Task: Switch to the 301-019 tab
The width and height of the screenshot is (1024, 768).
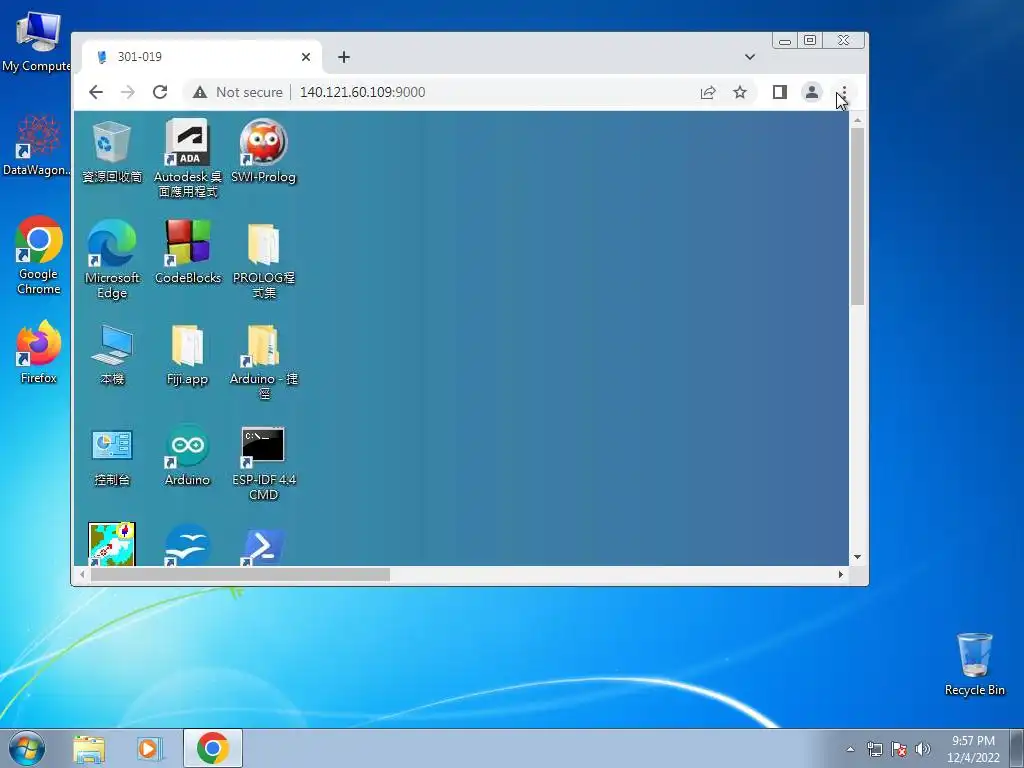Action: coord(202,57)
